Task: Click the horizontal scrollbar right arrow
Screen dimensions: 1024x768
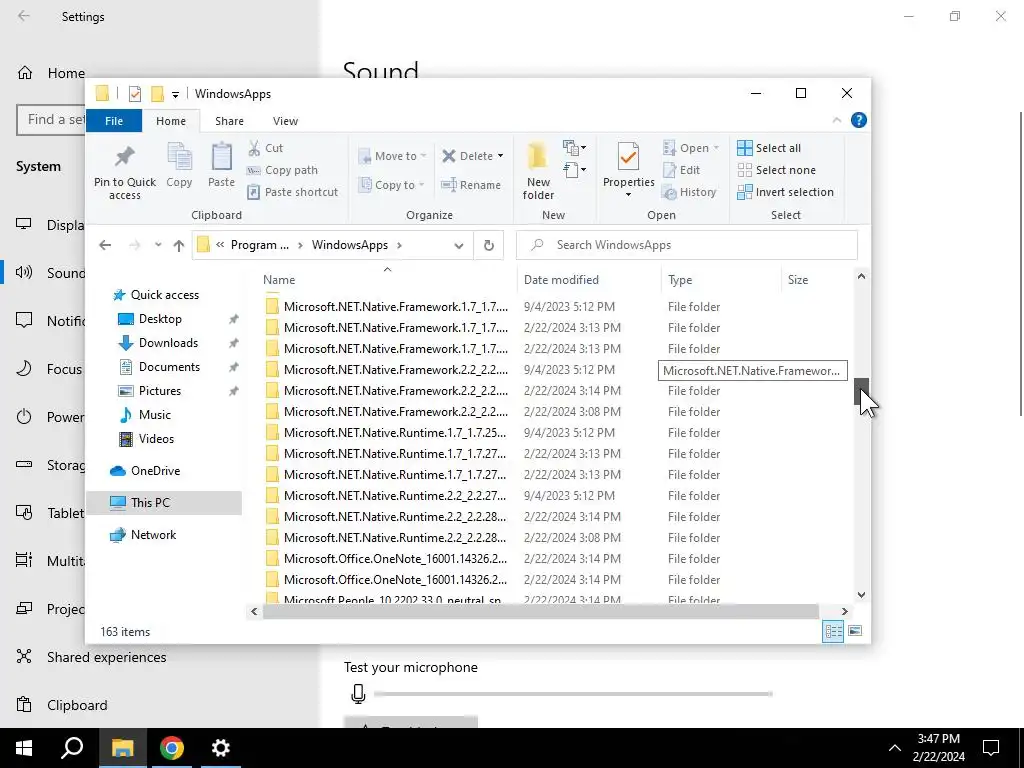Action: [x=844, y=611]
